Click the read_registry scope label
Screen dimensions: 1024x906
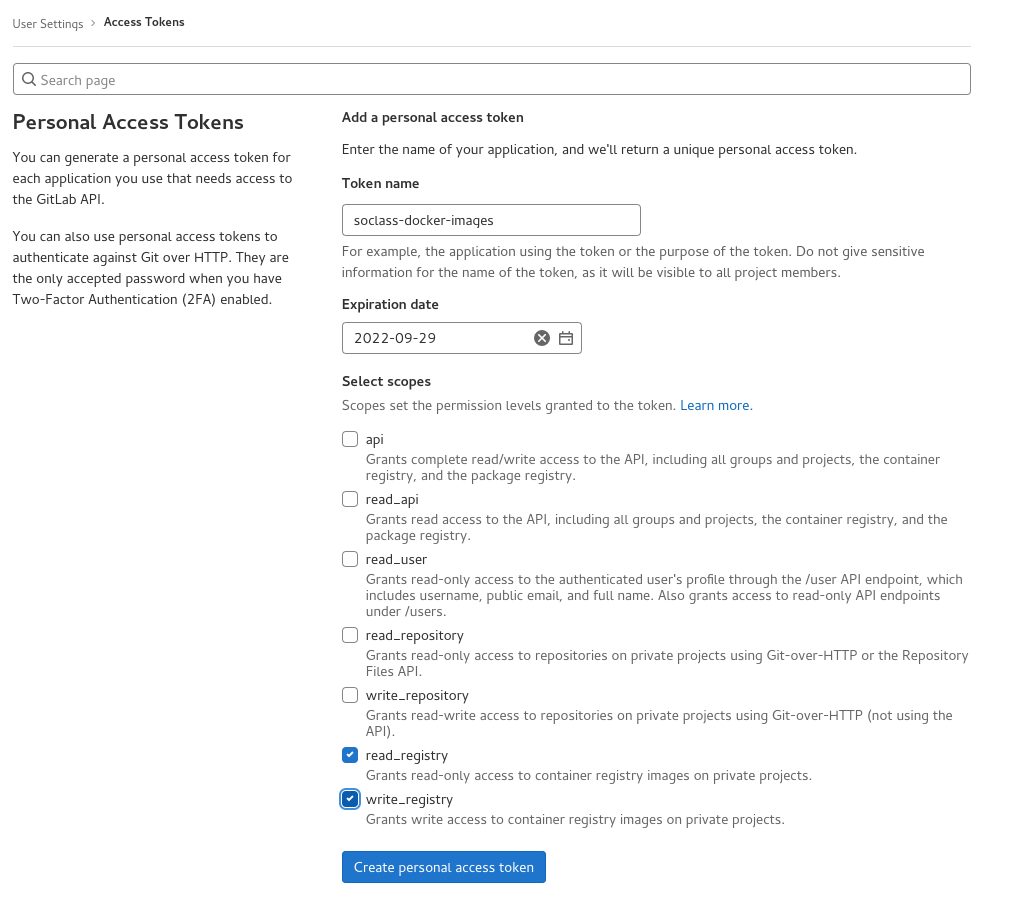click(x=407, y=756)
